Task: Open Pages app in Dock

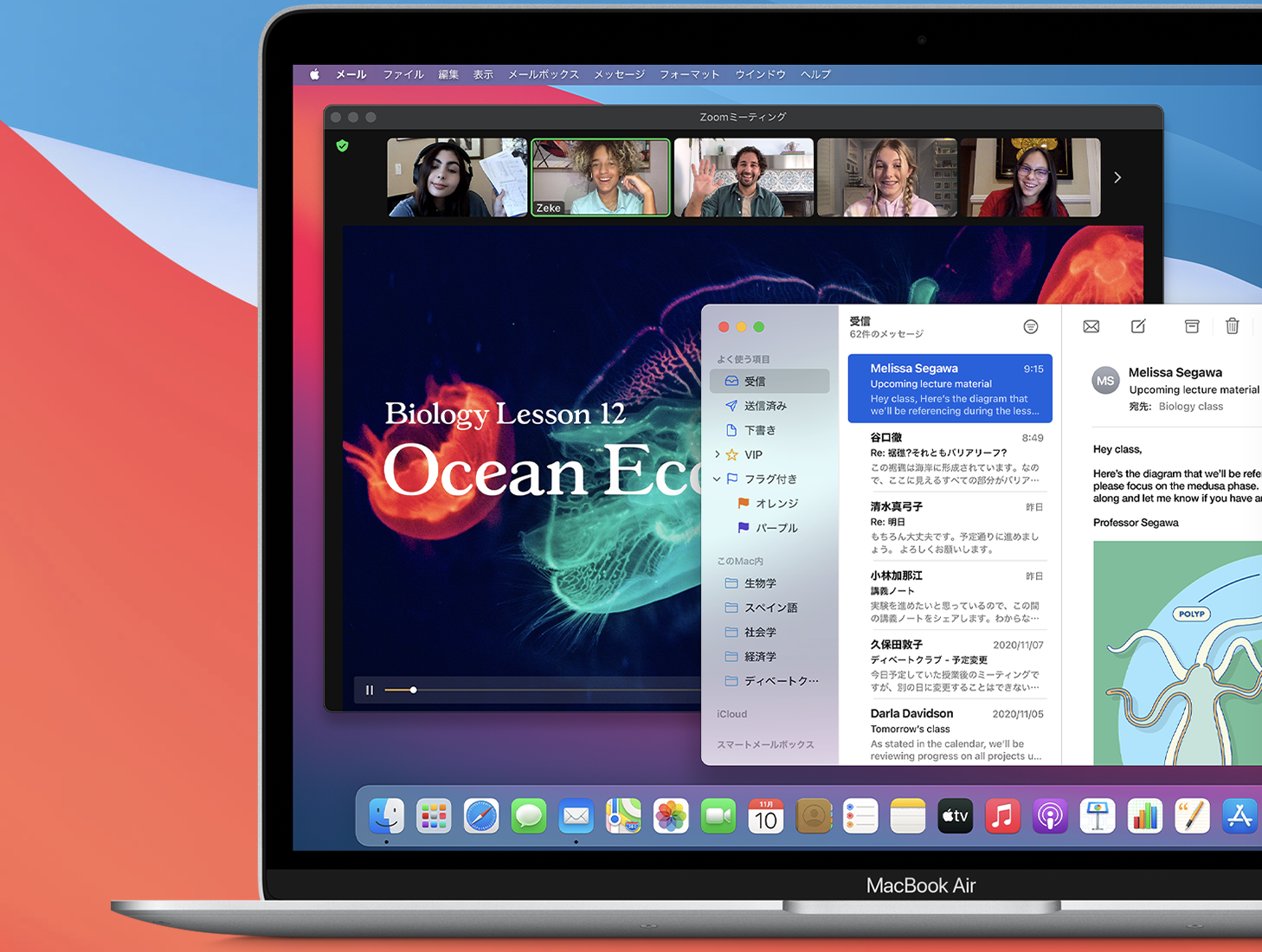Action: tap(1193, 815)
